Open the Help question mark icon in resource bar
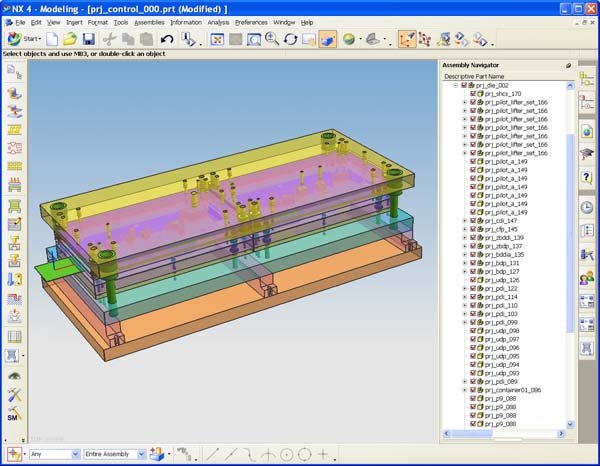 [587, 177]
